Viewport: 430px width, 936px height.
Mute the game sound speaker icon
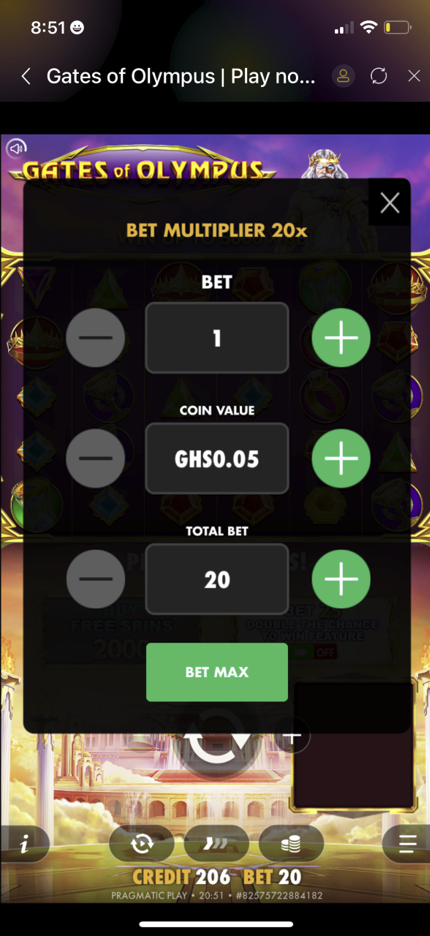click(x=18, y=147)
